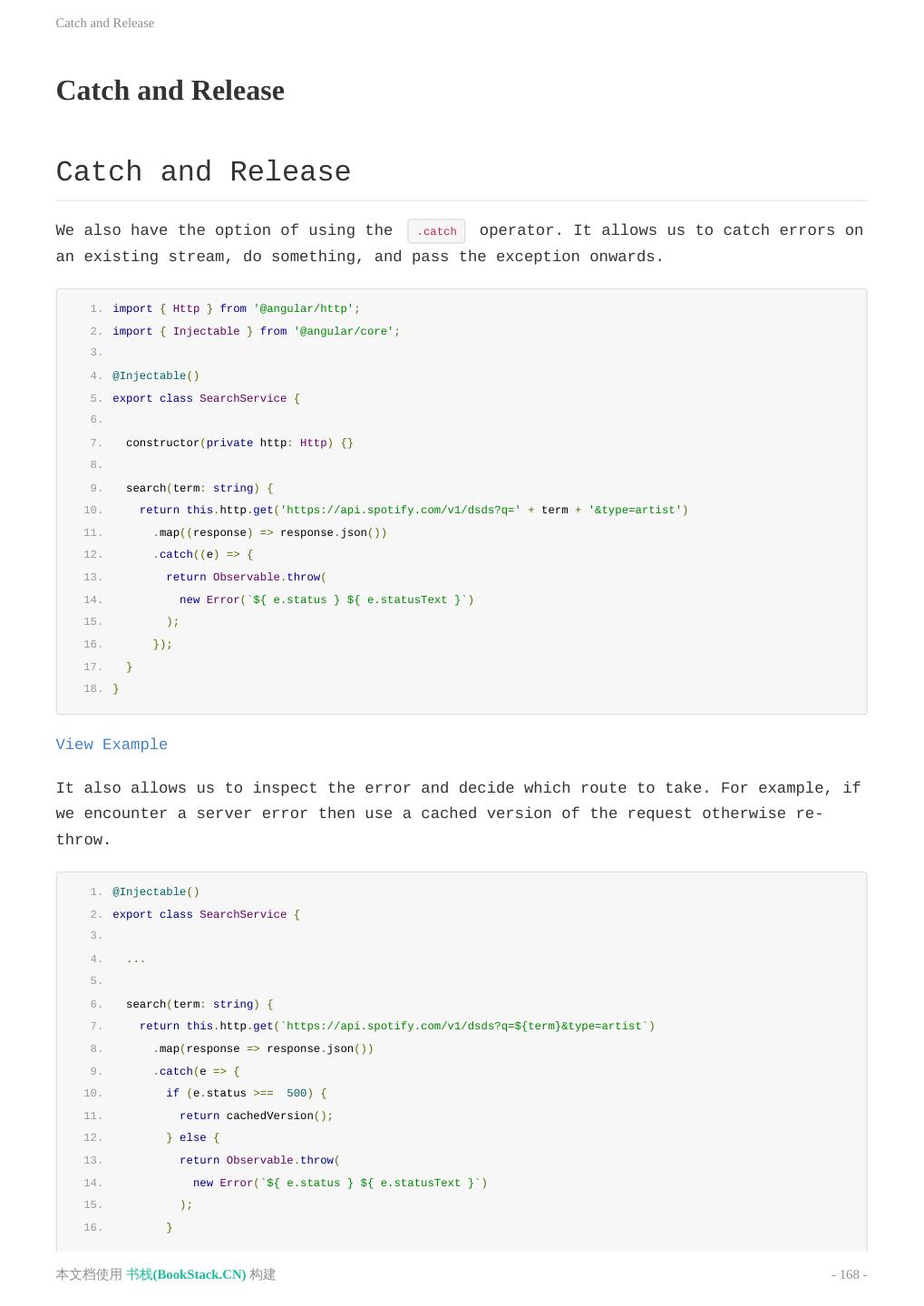Click the bold Catch and Release title
Screen dimensions: 924x1306
(x=170, y=91)
